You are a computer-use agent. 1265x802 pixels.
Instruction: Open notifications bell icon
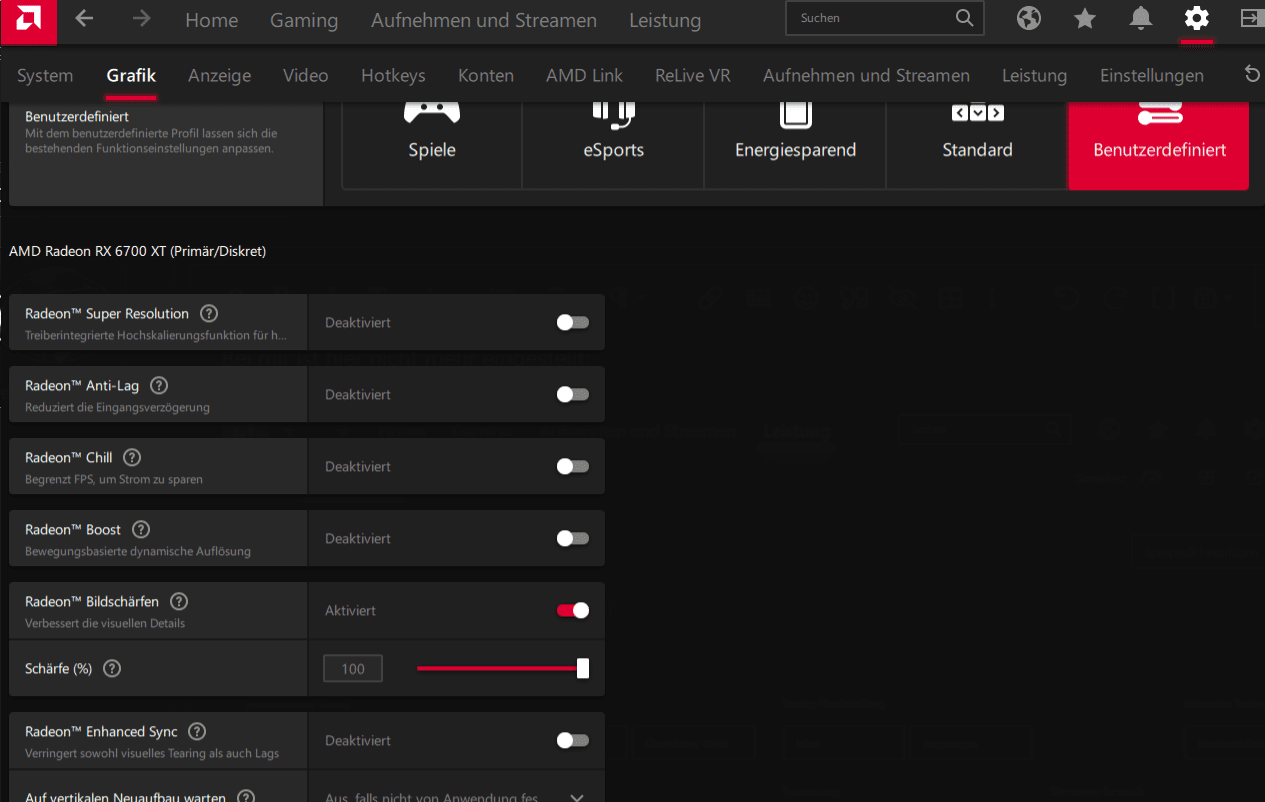tap(1141, 18)
